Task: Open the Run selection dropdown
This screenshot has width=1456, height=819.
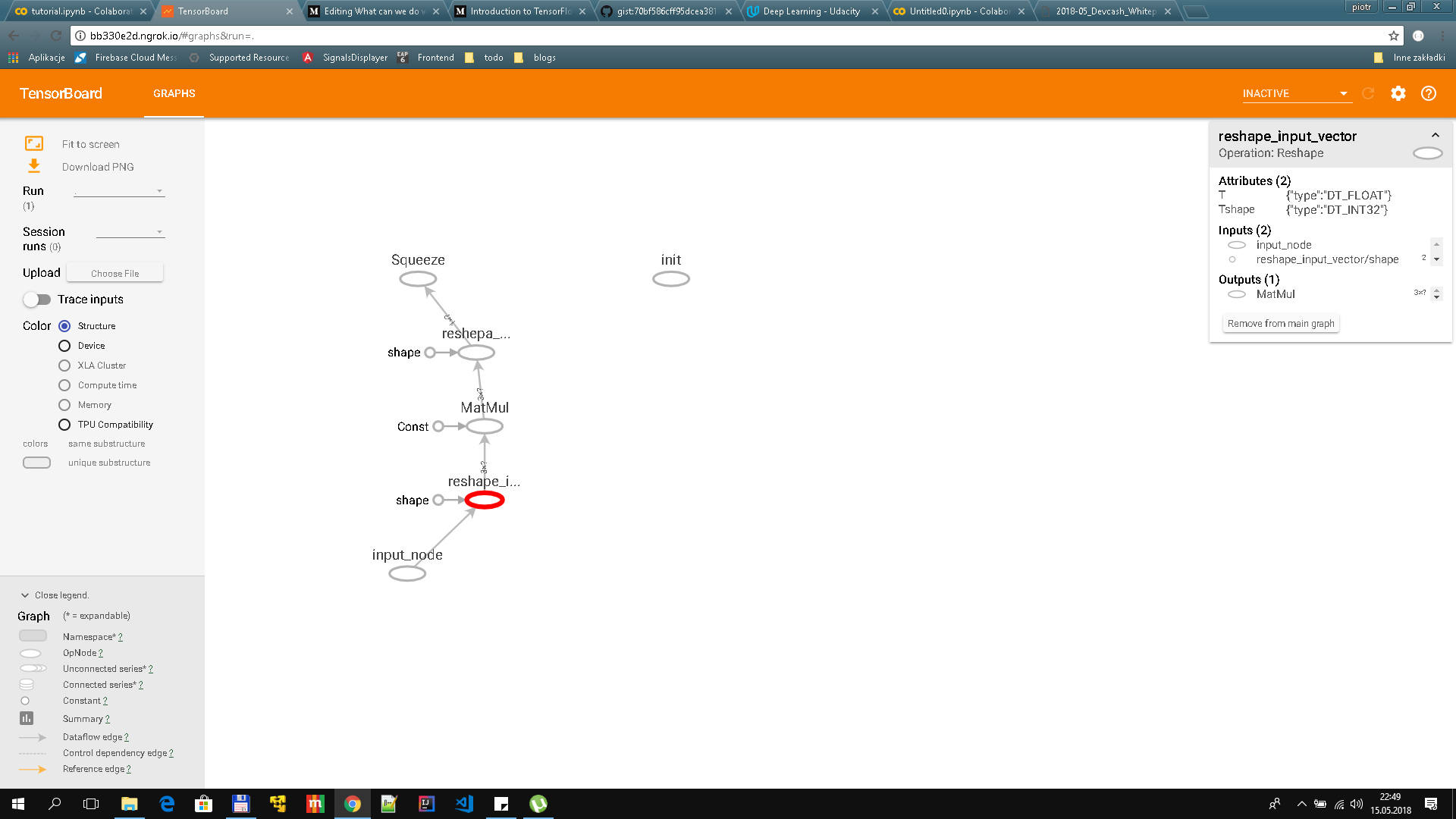Action: click(119, 190)
